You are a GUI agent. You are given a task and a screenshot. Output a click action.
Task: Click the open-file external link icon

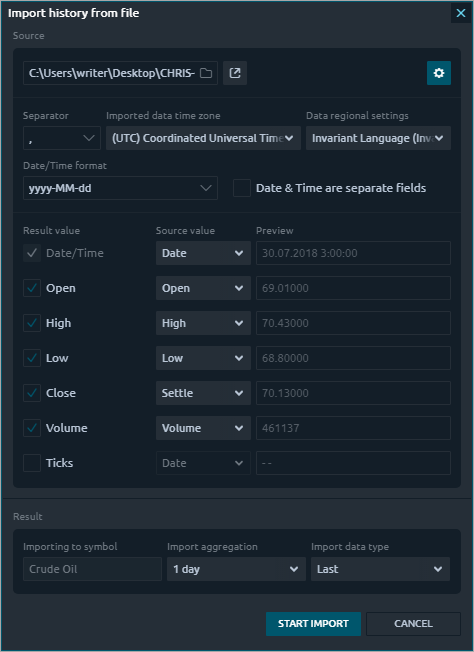(x=235, y=73)
